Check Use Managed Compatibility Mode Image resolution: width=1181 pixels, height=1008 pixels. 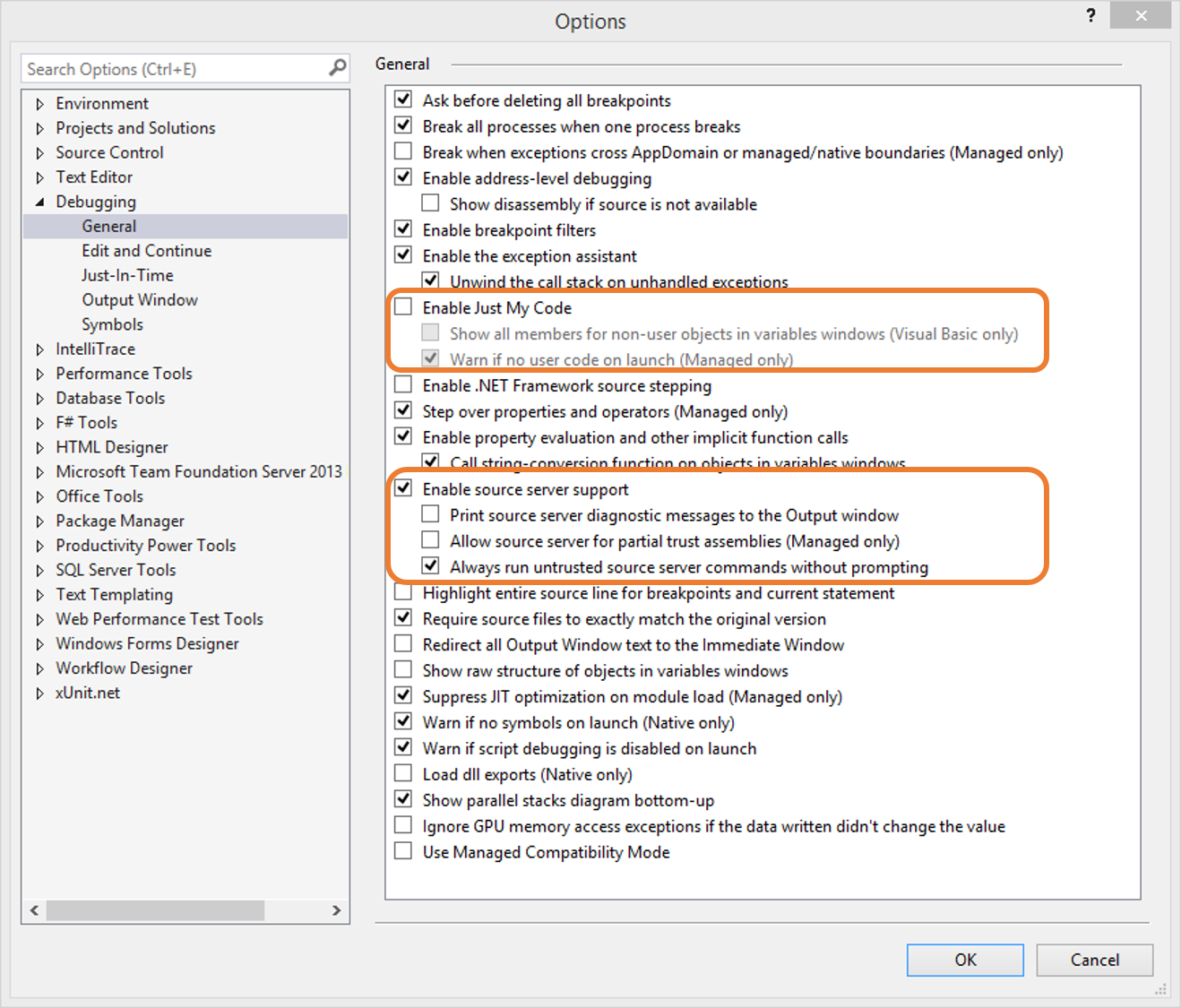coord(402,849)
